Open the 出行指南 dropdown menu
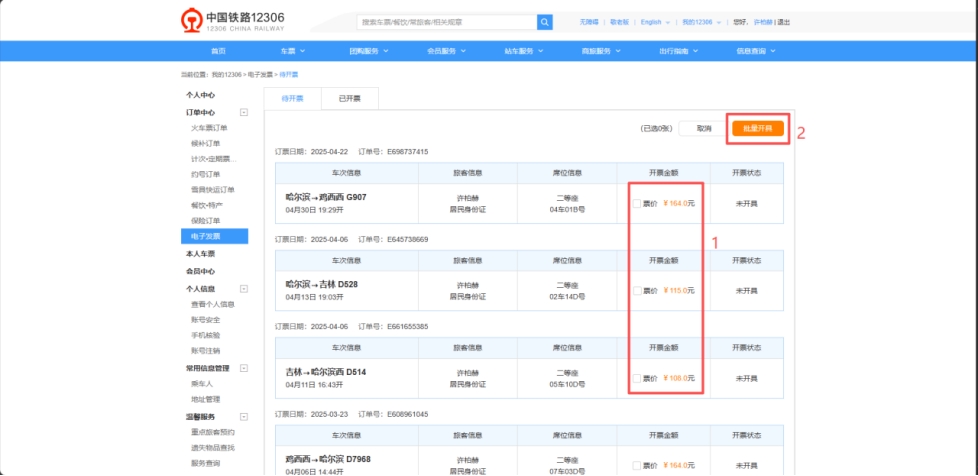Image resolution: width=978 pixels, height=476 pixels. 679,51
